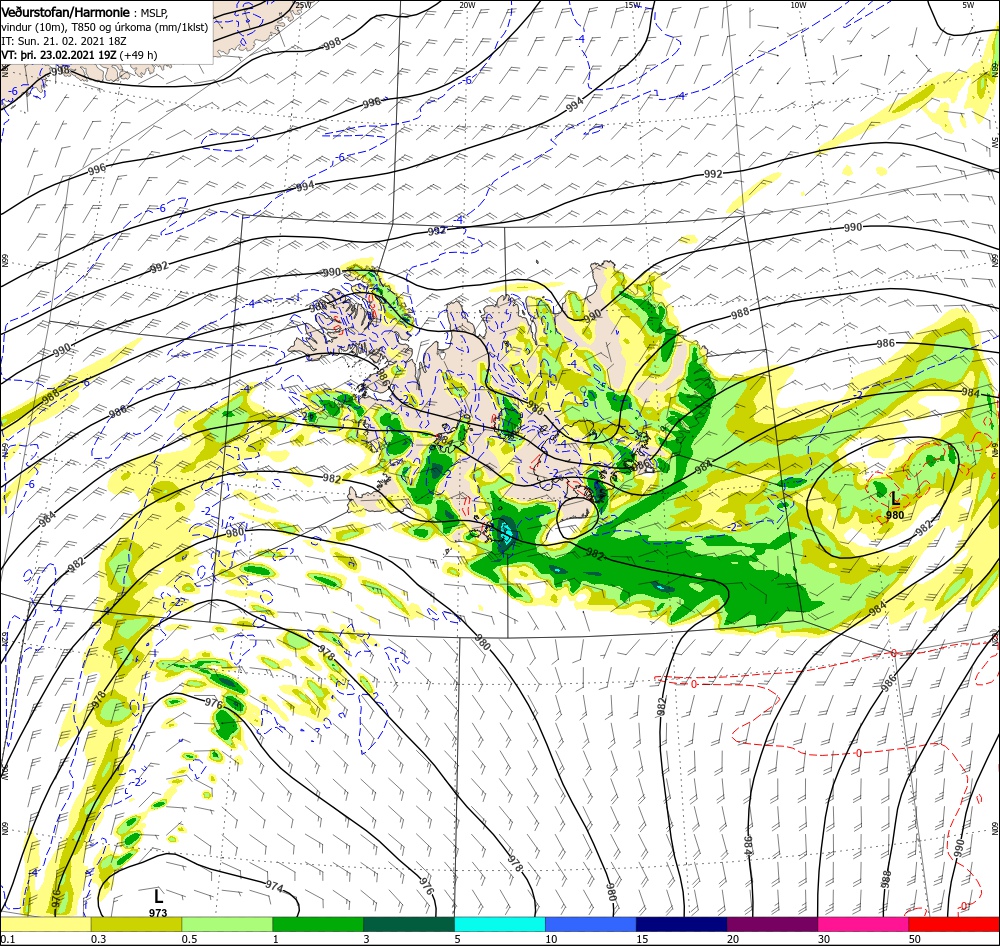Click the dark green 3 mm legend swatch
This screenshot has height=946, width=1000.
pyautogui.click(x=409, y=924)
